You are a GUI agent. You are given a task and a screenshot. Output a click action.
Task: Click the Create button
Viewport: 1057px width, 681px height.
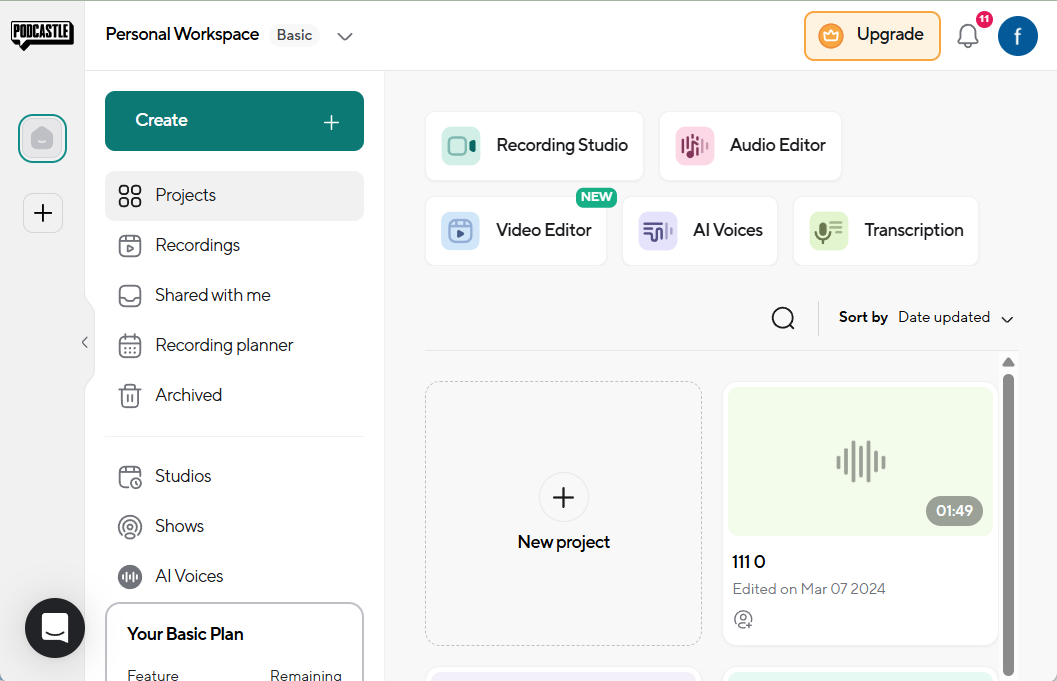click(x=235, y=121)
